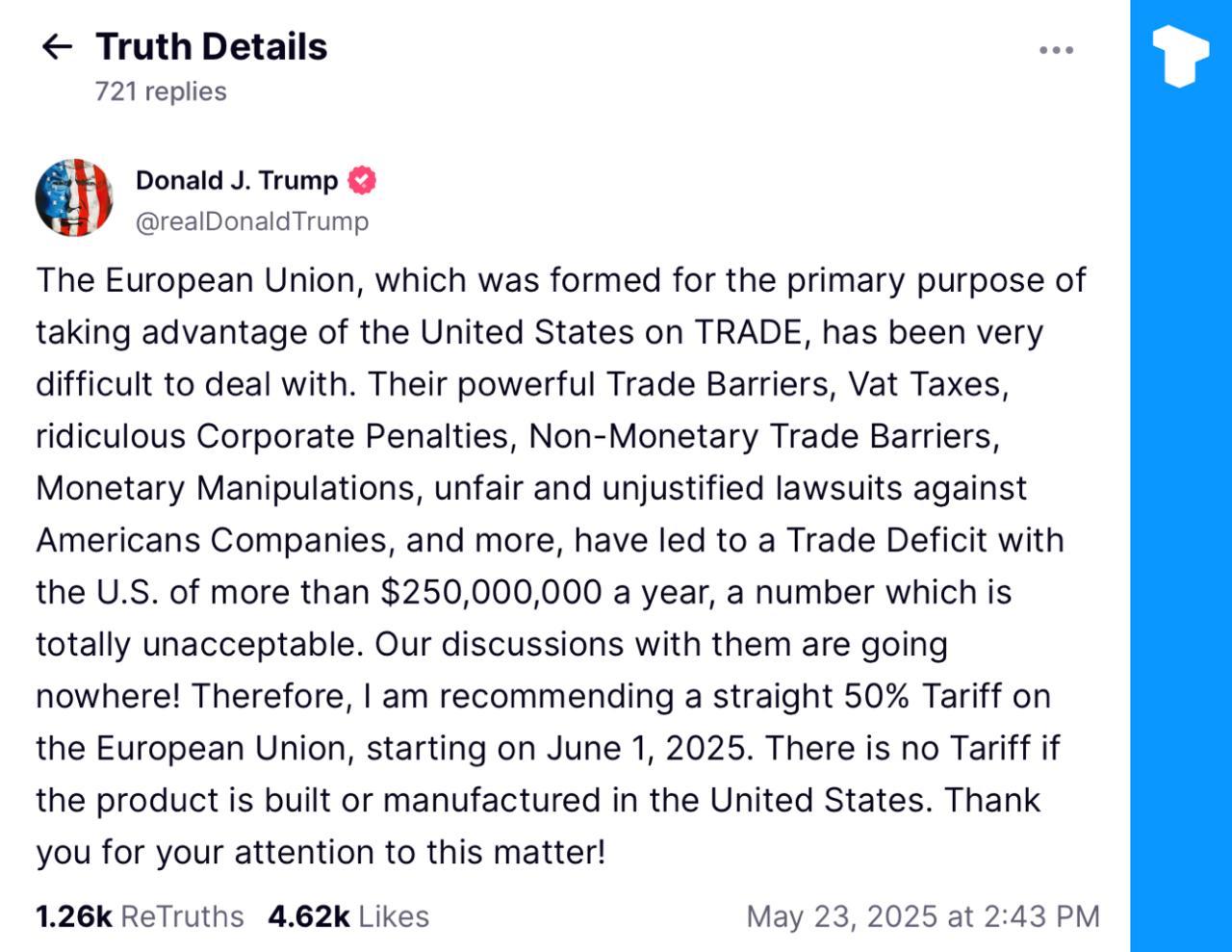Click the "June 1, 2025" date in post
The height and width of the screenshot is (952, 1232).
(648, 748)
